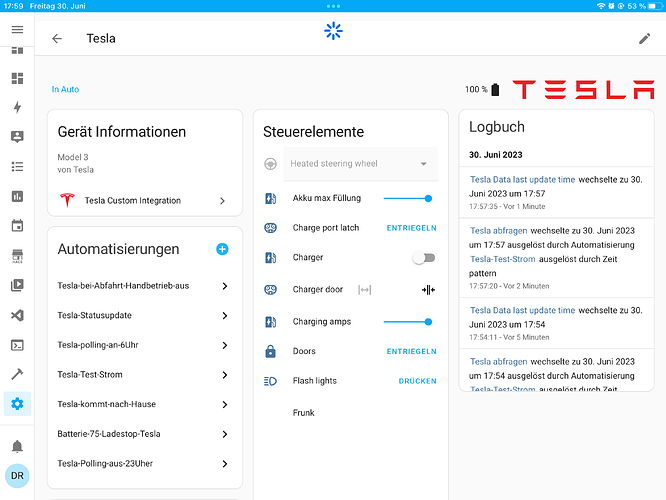Open Tesla Data last update time 17:54 link
Image resolution: width=666 pixels, height=500 pixels.
pyautogui.click(x=522, y=311)
